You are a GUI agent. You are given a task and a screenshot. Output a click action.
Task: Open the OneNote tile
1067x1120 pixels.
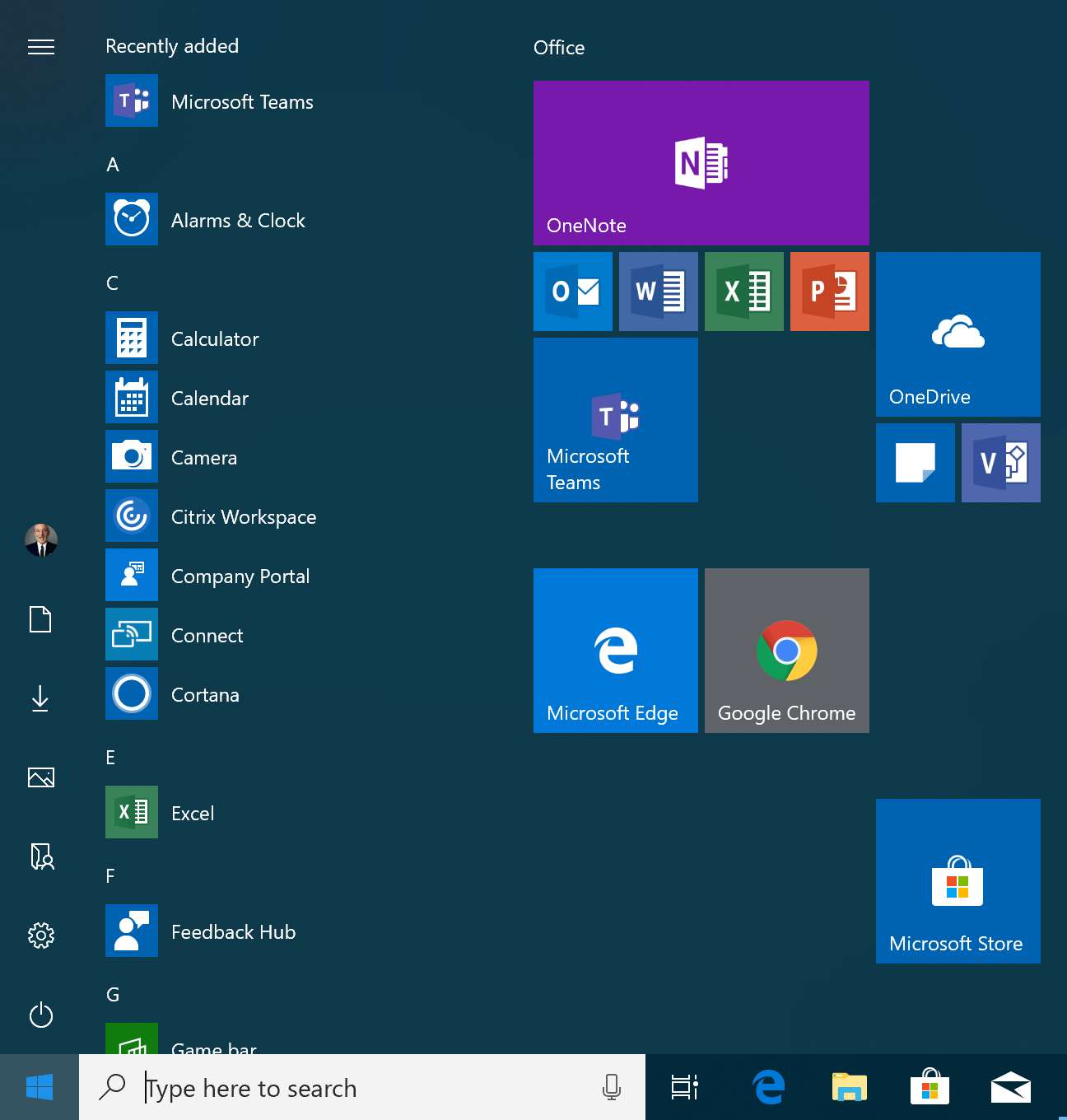click(x=701, y=163)
